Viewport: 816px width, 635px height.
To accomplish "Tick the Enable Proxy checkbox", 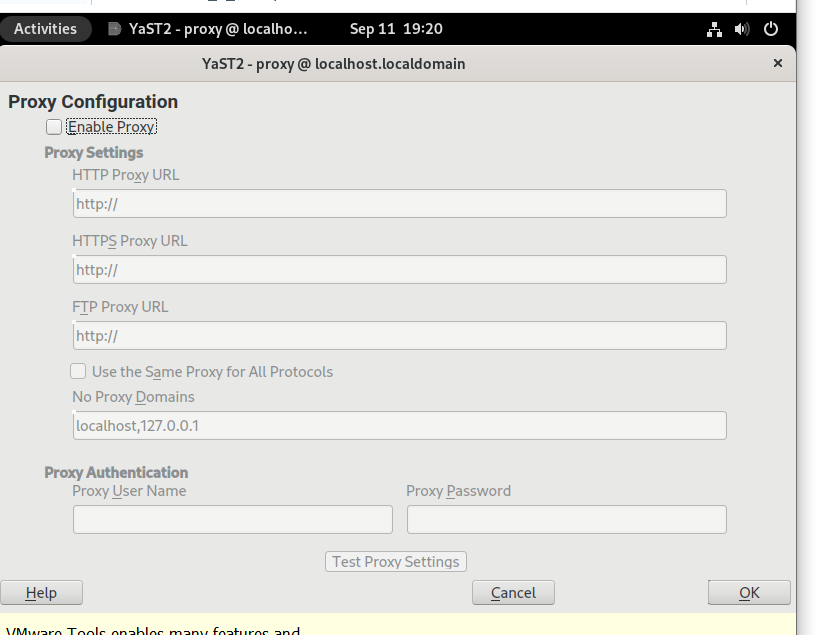I will click(x=54, y=127).
